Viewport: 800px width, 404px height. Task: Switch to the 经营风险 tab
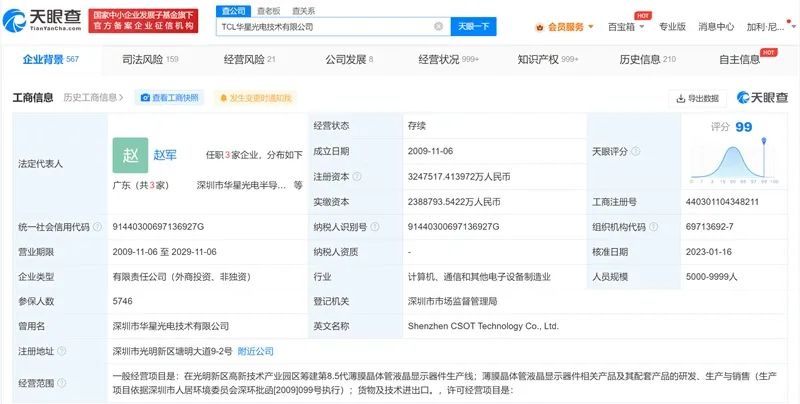[x=249, y=59]
